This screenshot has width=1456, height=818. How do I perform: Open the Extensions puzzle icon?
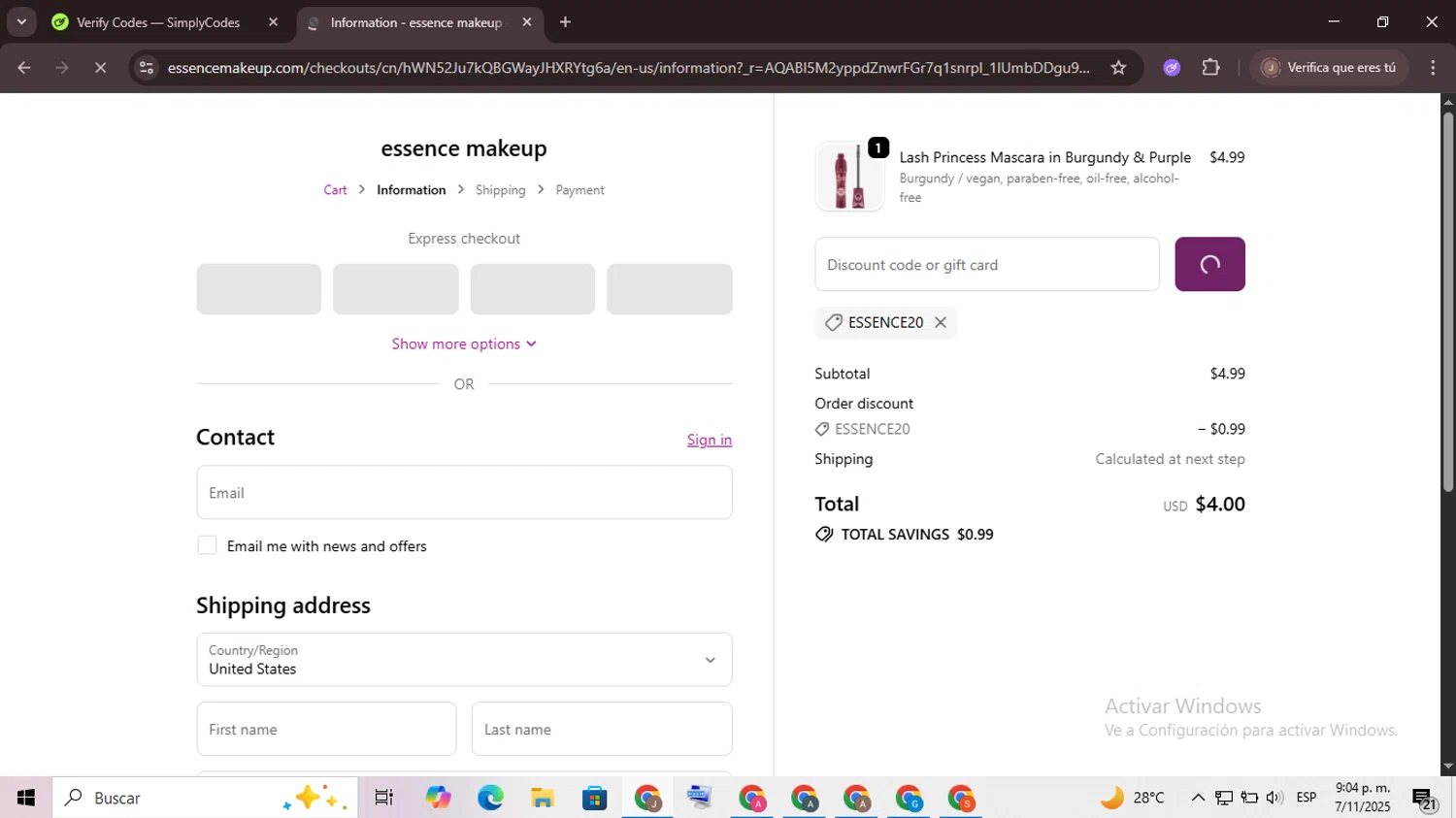coord(1210,67)
